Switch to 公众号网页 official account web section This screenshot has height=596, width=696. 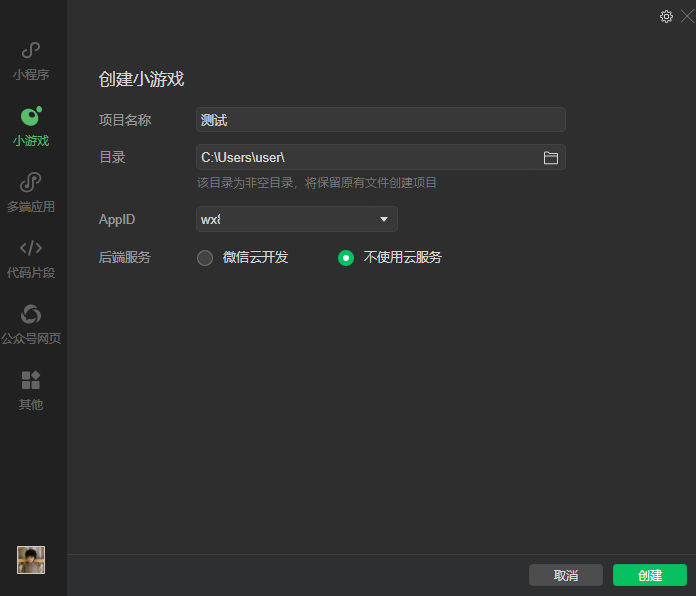tap(31, 325)
